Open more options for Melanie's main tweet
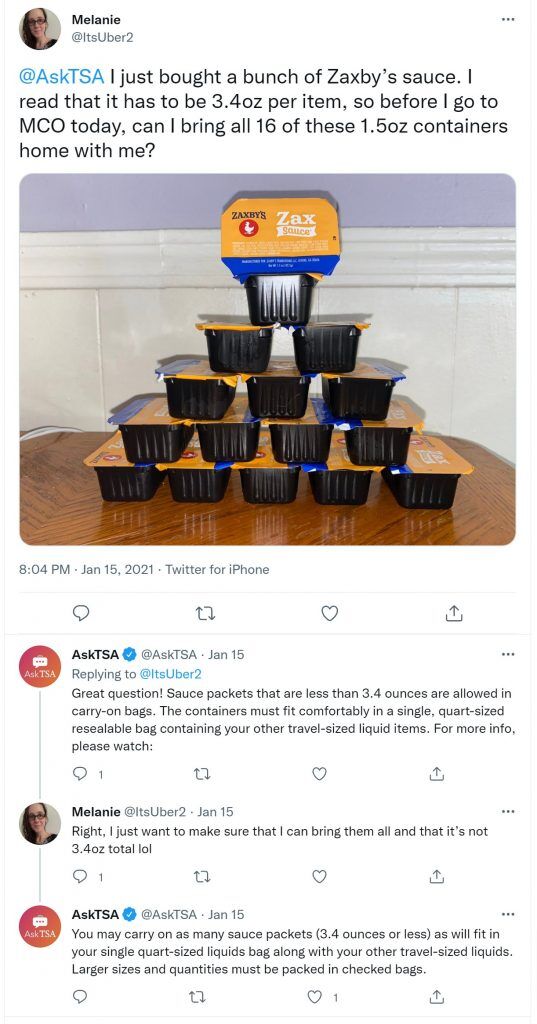The image size is (537, 1024). coord(508,19)
